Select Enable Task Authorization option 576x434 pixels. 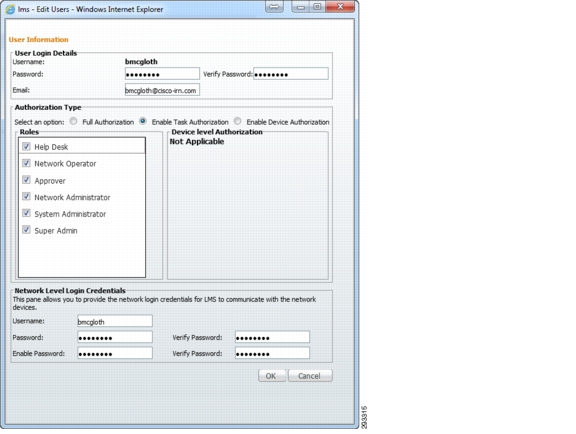point(143,121)
